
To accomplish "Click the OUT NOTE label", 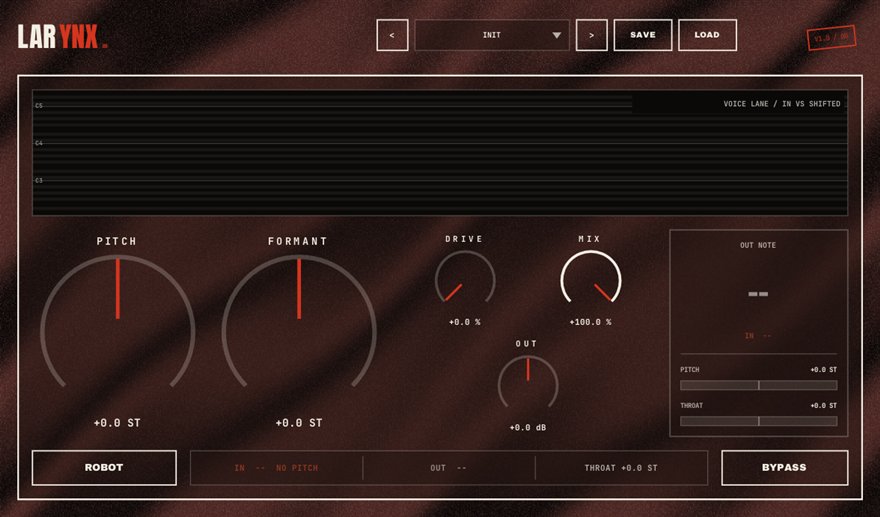I will coord(758,245).
